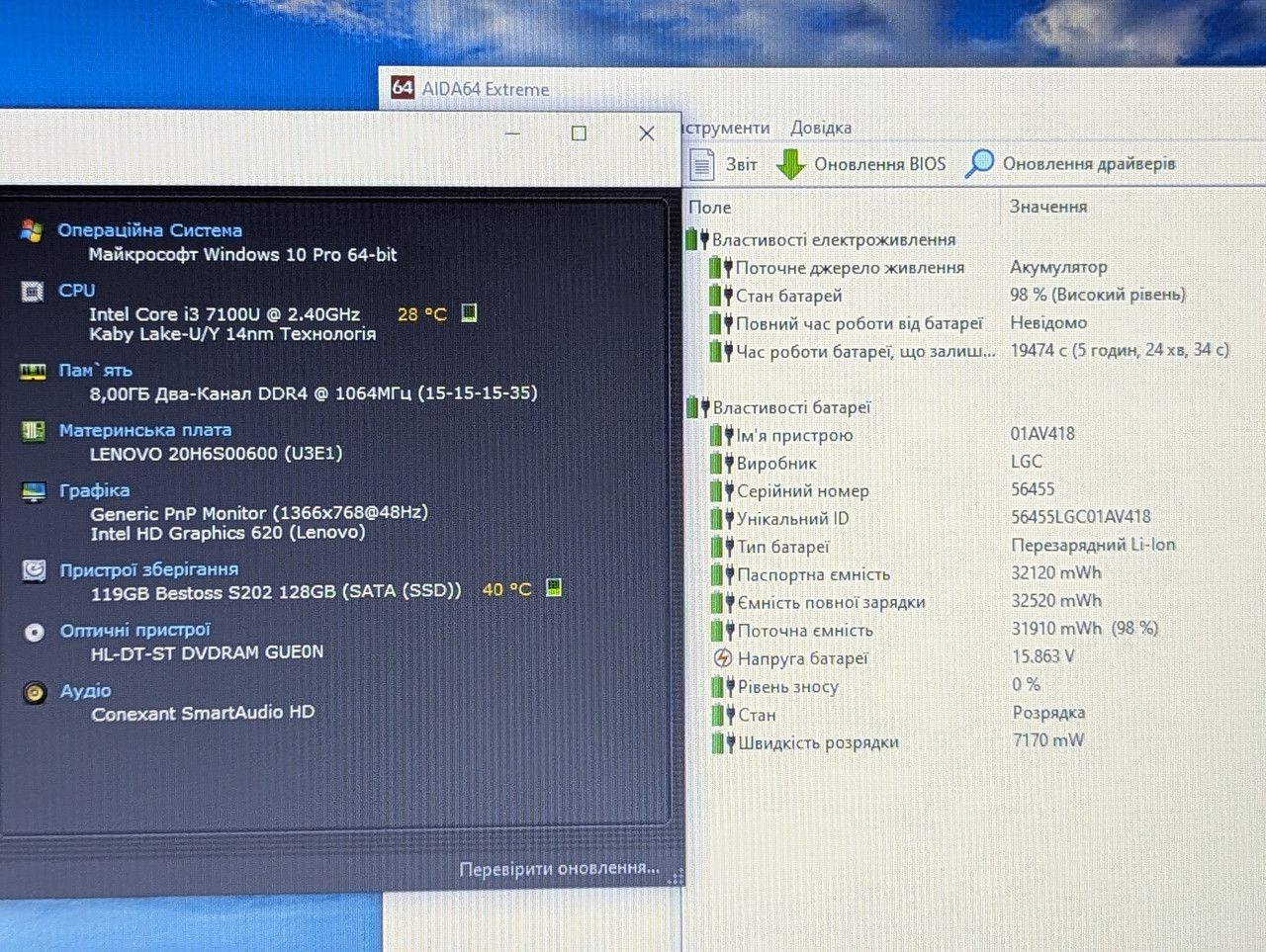The width and height of the screenshot is (1266, 952).
Task: Open the Пам'ять section link
Action: (95, 371)
